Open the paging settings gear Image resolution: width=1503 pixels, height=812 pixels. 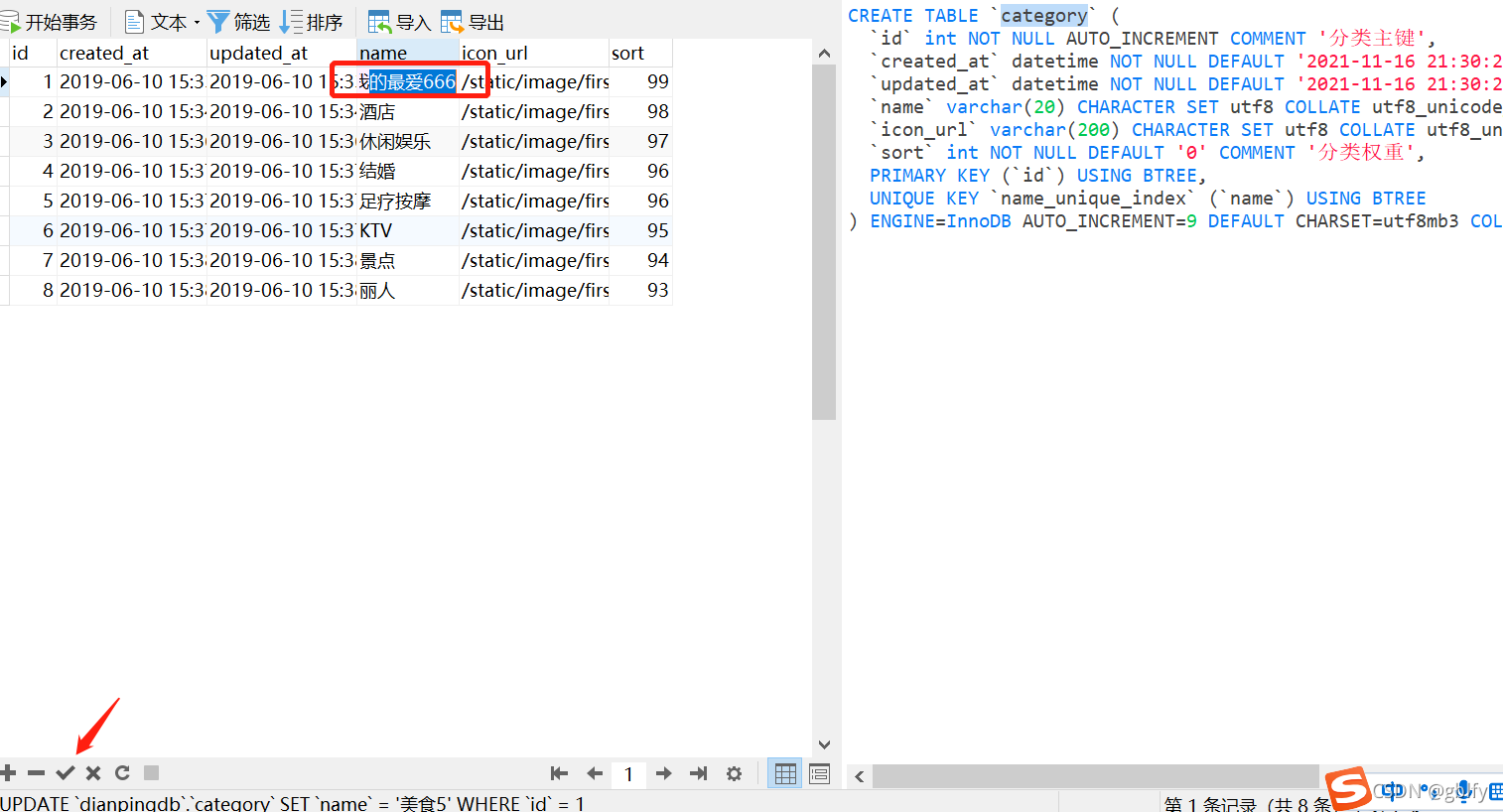click(735, 773)
